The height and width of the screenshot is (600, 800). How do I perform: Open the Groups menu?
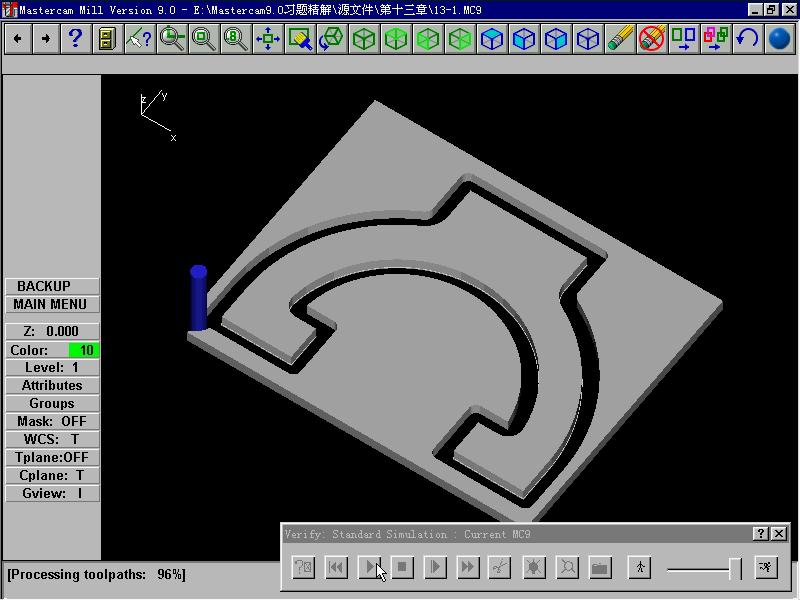(52, 403)
